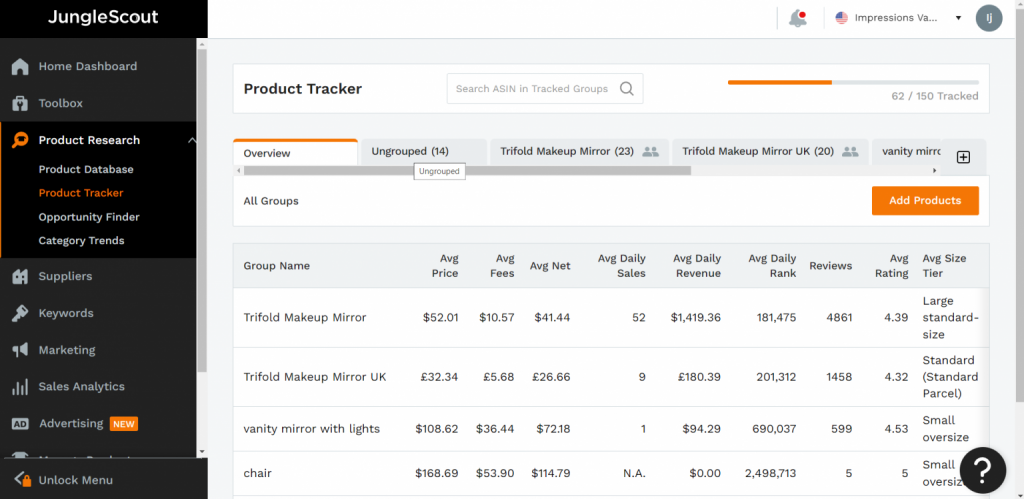1024x499 pixels.
Task: Click the Avg Price column header
Action: pyautogui.click(x=445, y=266)
